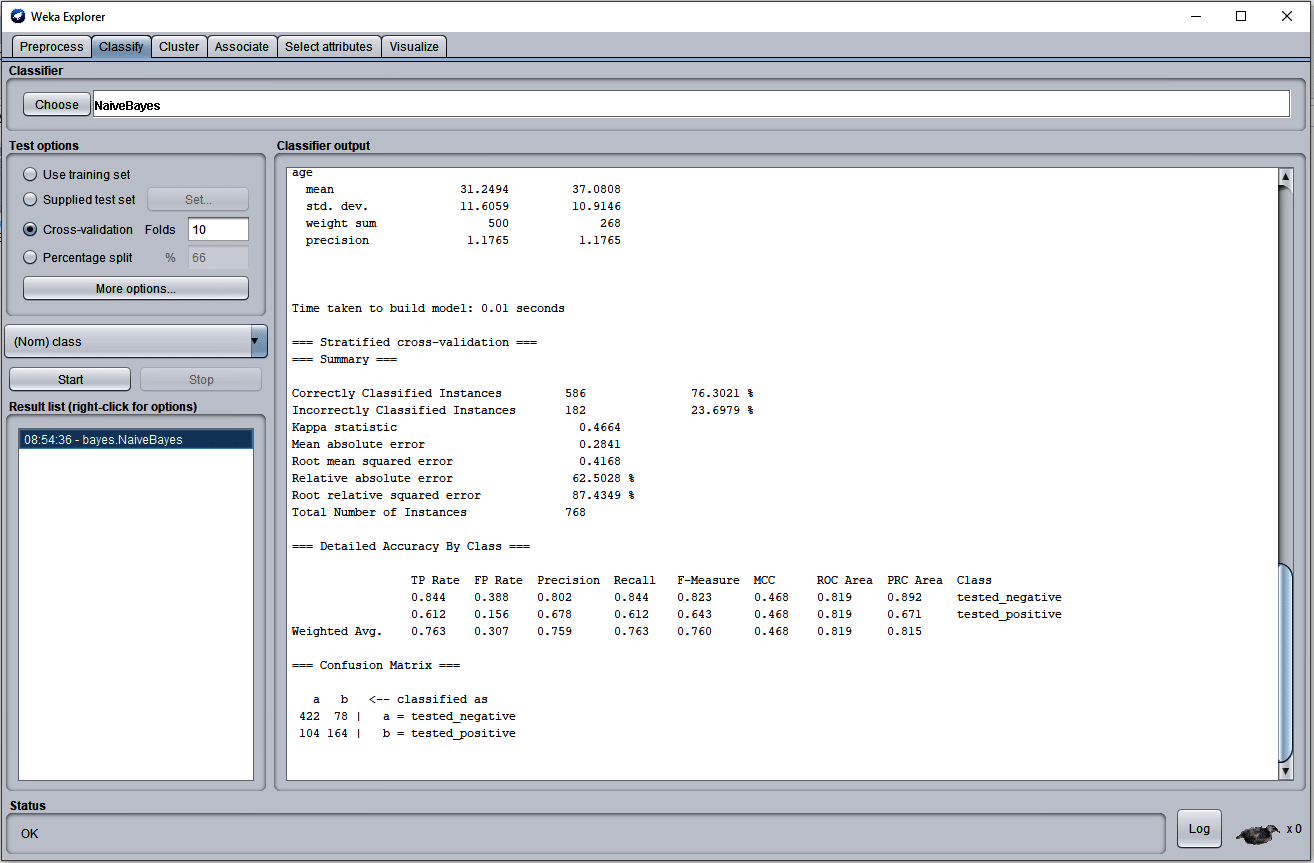
Task: Choose the Cross-validation radio button
Action: [30, 230]
